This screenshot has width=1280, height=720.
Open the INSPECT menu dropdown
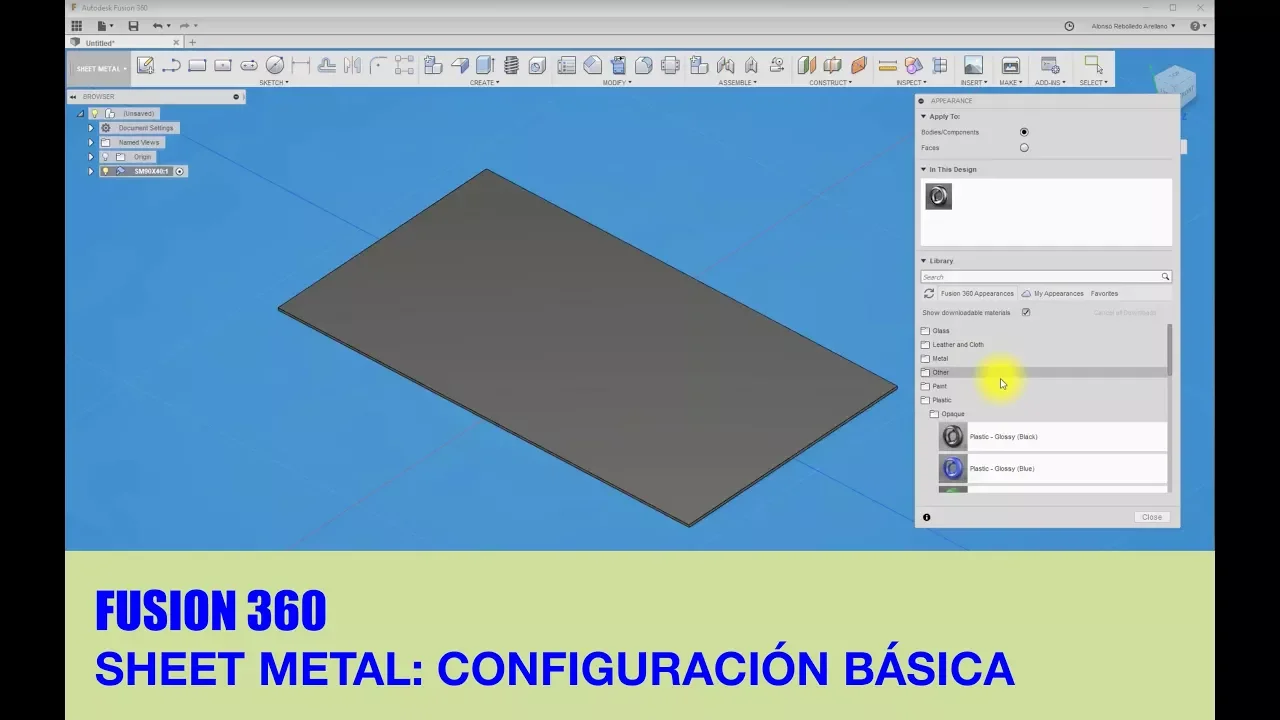coord(911,83)
